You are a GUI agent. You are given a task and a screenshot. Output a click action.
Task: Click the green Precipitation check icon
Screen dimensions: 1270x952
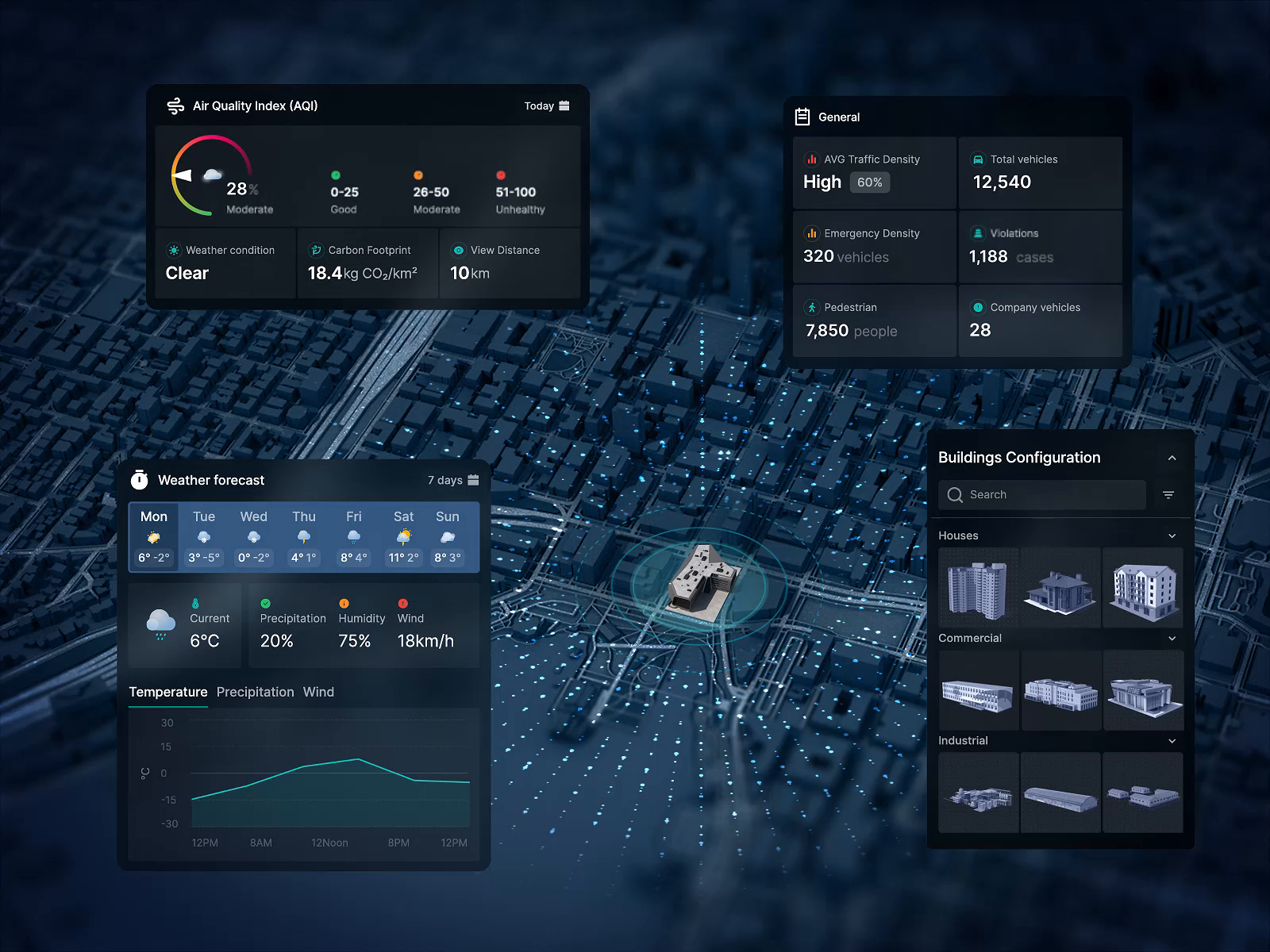click(x=265, y=604)
